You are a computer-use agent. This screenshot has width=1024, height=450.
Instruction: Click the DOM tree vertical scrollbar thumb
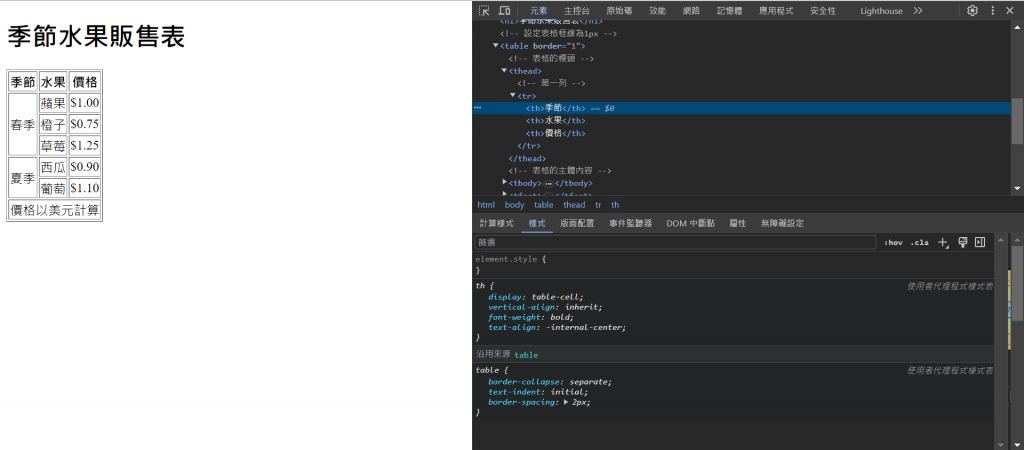[x=1017, y=121]
